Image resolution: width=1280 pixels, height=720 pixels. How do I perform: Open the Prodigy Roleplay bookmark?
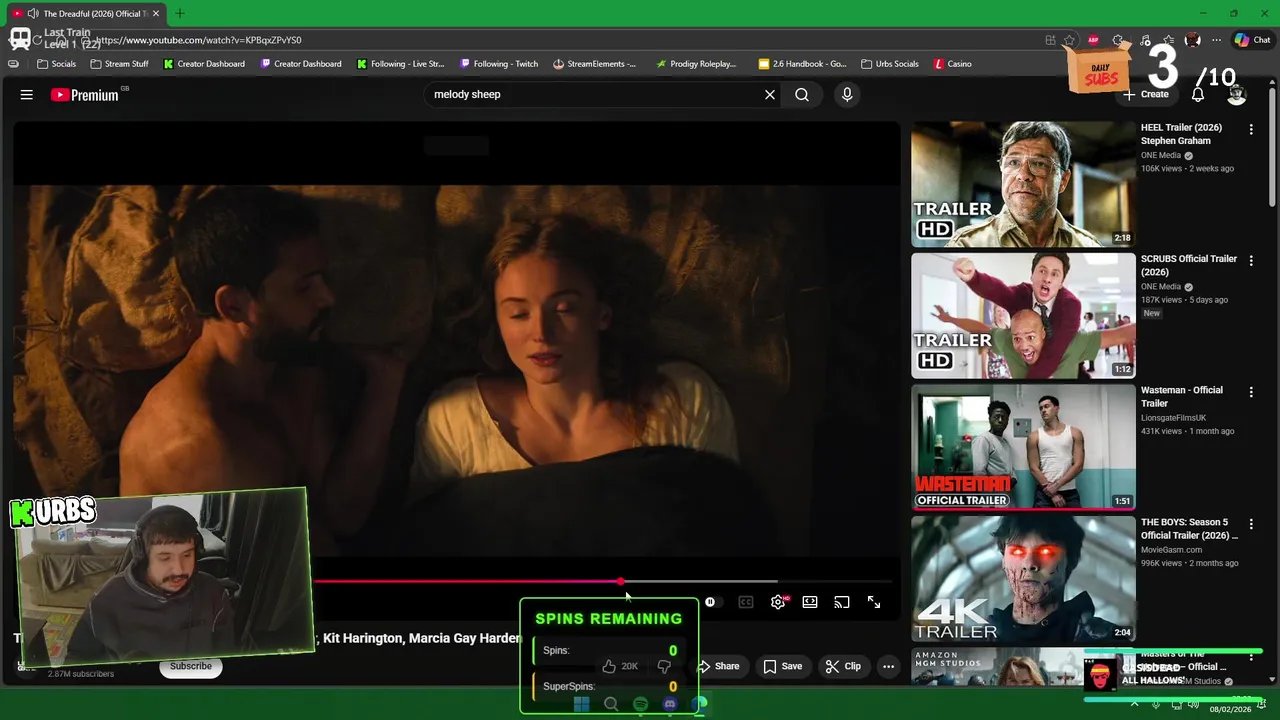(x=696, y=64)
